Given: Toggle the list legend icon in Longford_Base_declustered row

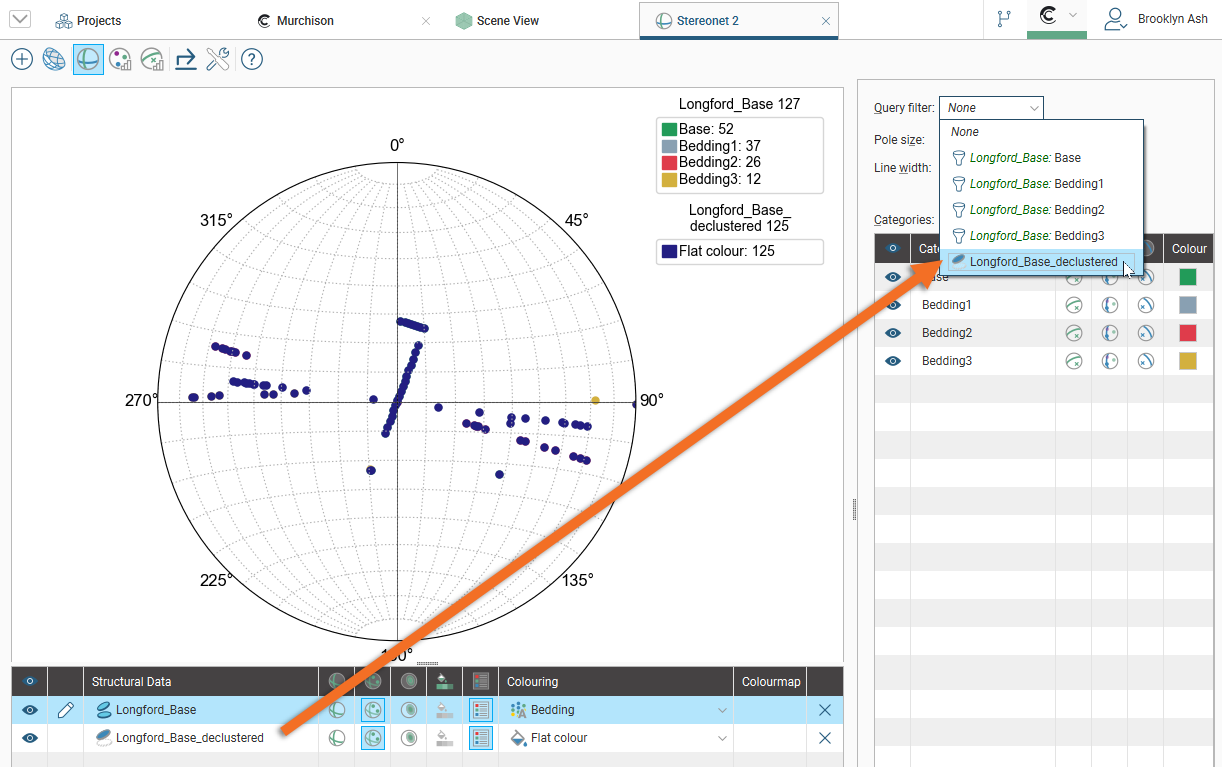Looking at the screenshot, I should point(481,738).
